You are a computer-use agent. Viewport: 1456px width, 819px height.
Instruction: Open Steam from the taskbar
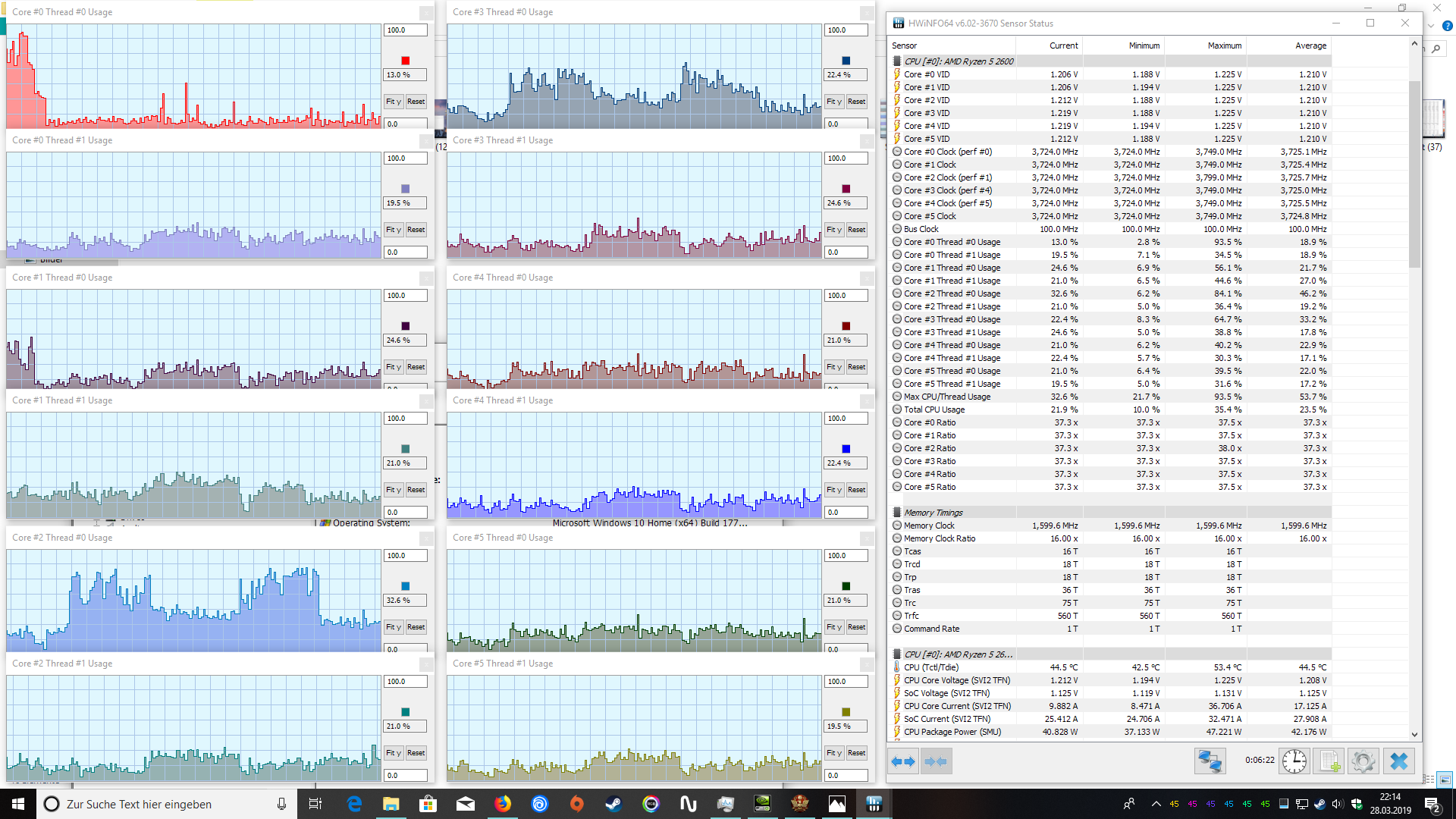tap(613, 804)
